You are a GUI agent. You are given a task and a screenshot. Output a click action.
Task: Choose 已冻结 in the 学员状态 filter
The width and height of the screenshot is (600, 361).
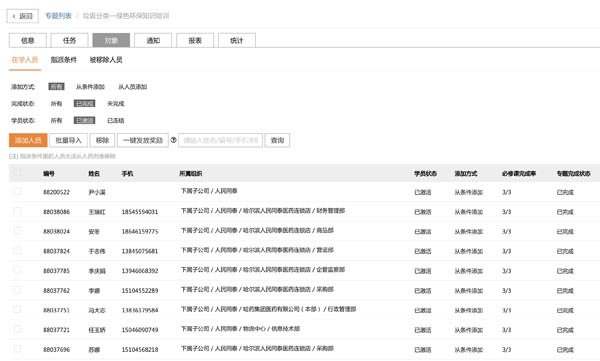tap(116, 121)
